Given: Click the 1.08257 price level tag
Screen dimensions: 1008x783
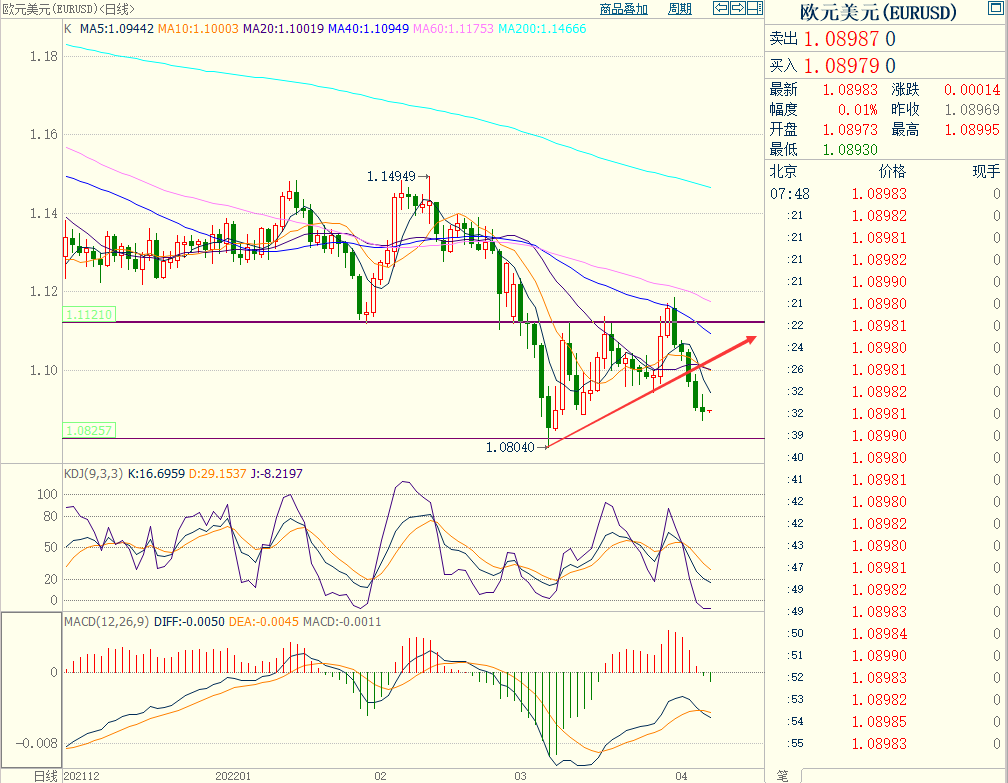Looking at the screenshot, I should click(x=89, y=430).
